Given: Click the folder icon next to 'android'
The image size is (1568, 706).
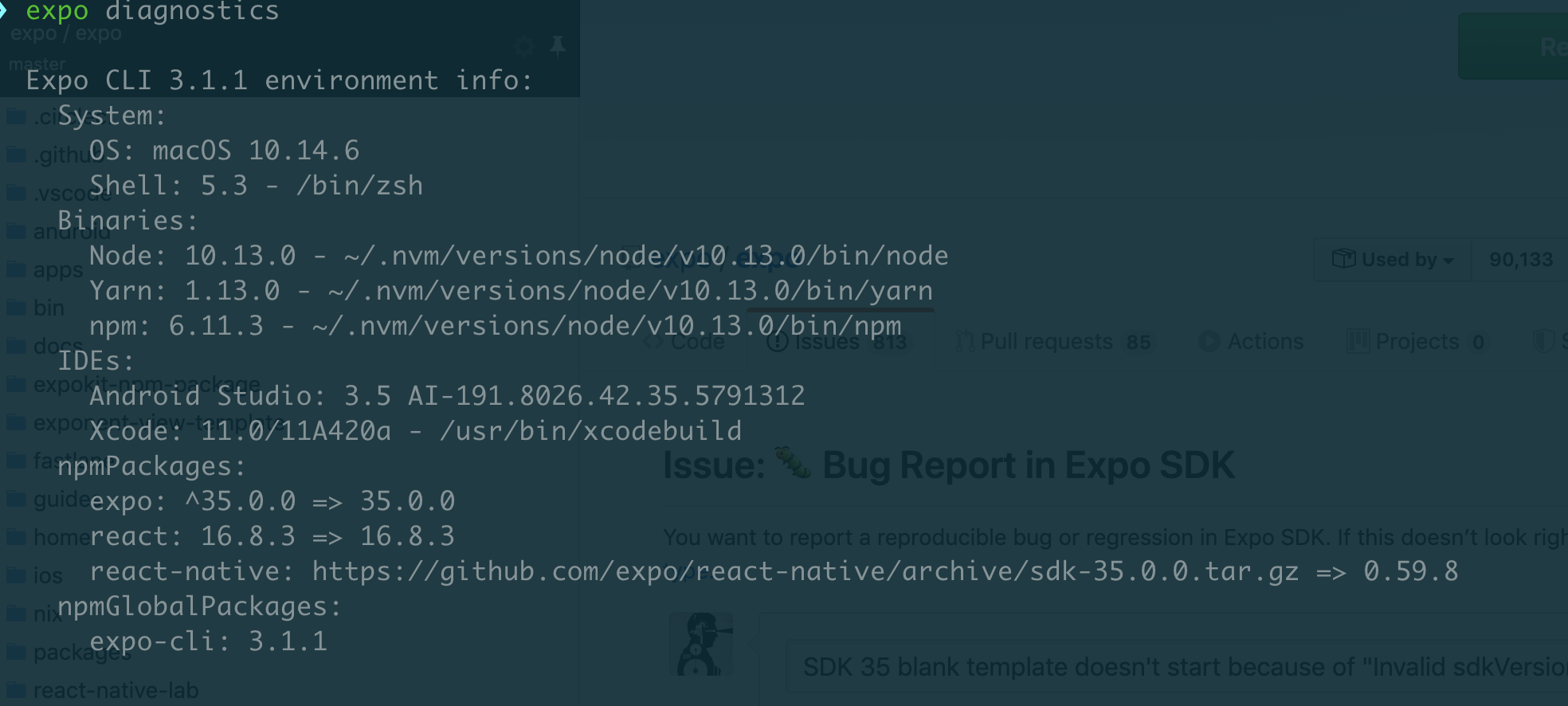Looking at the screenshot, I should 16,231.
